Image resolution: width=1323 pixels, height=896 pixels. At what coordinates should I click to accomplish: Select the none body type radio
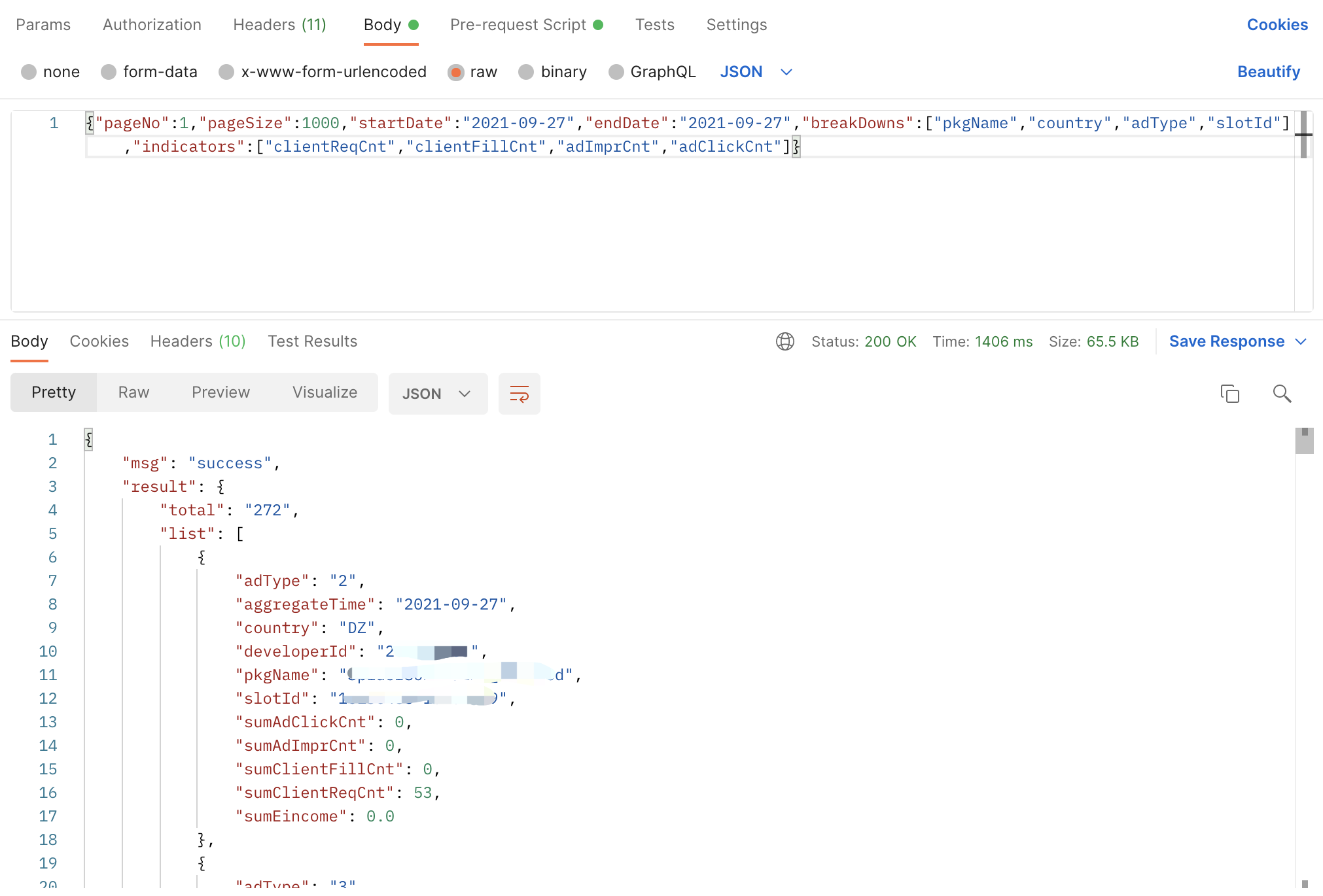click(29, 72)
